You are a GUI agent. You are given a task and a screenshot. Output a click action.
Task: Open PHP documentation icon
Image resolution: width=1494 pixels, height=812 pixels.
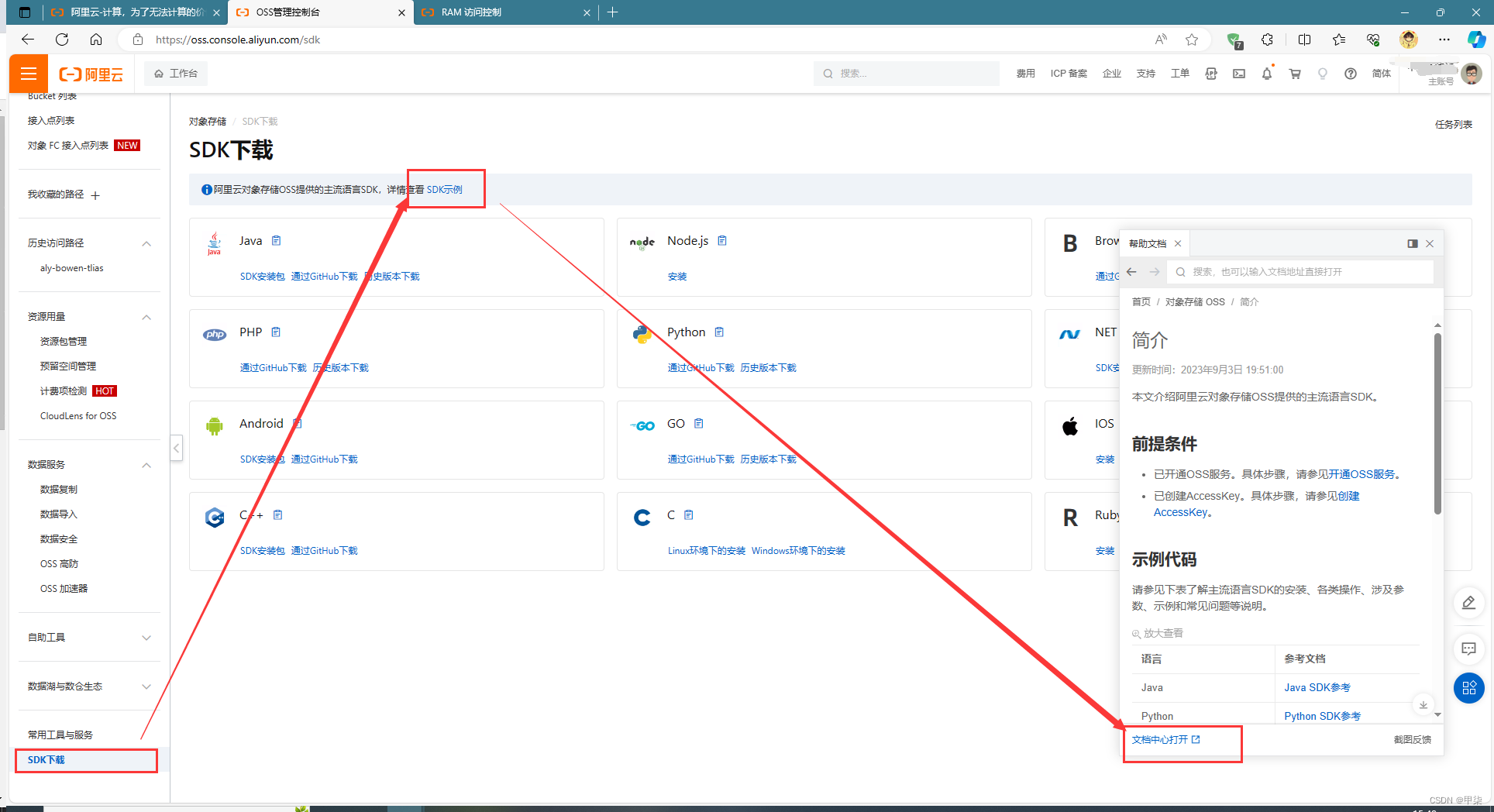click(x=276, y=332)
